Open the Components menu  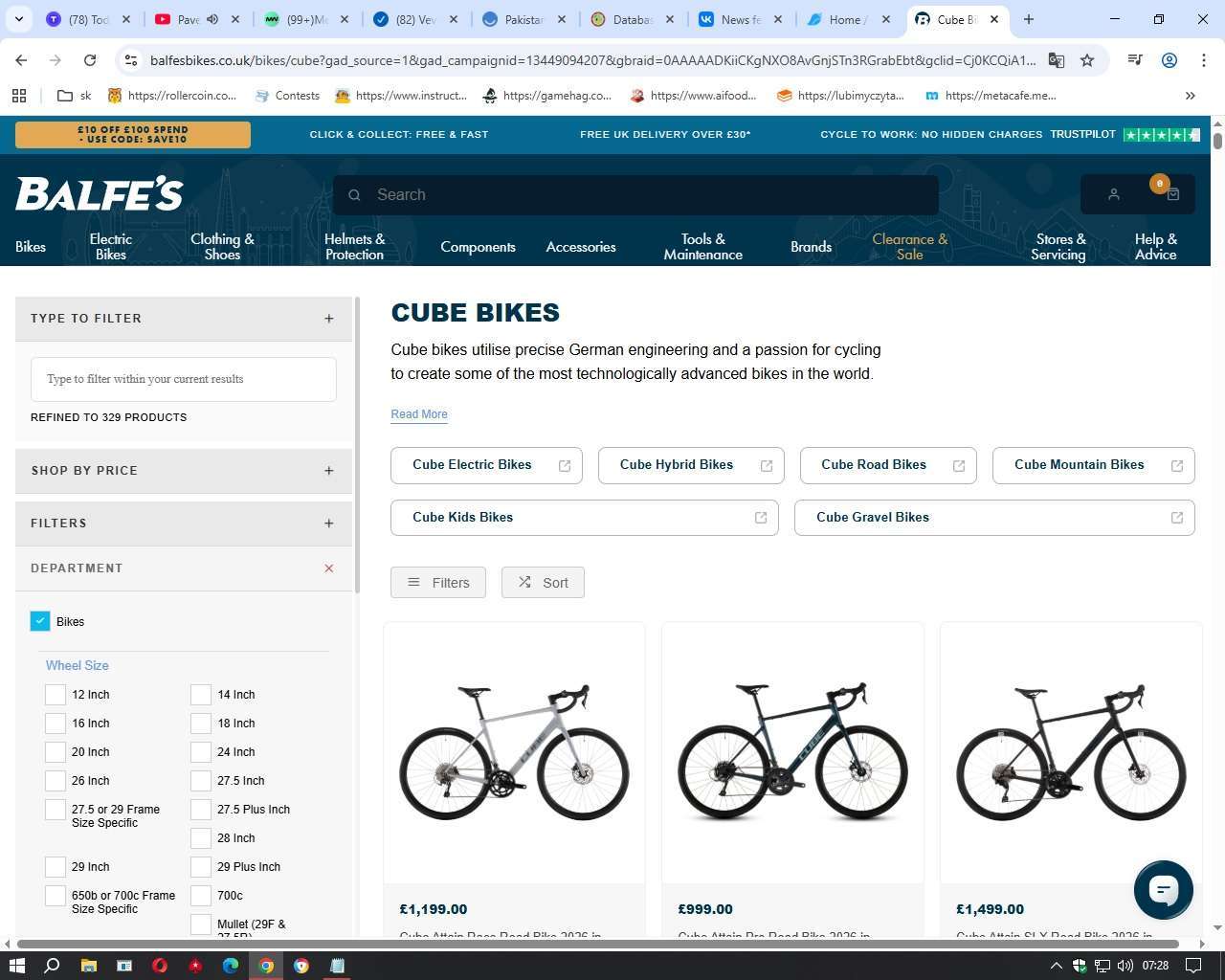point(478,247)
